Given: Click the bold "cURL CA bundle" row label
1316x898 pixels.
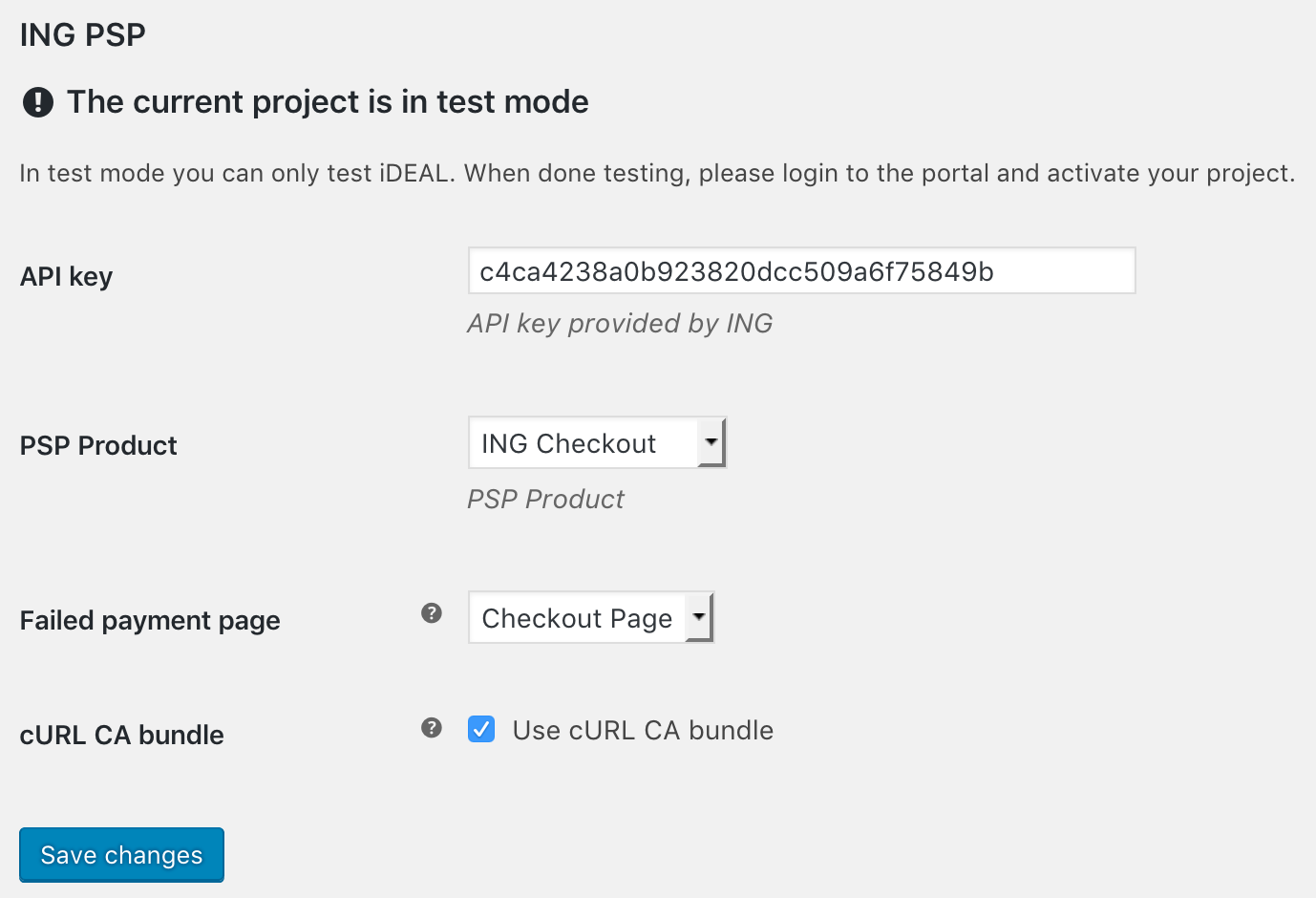Looking at the screenshot, I should click(x=121, y=736).
